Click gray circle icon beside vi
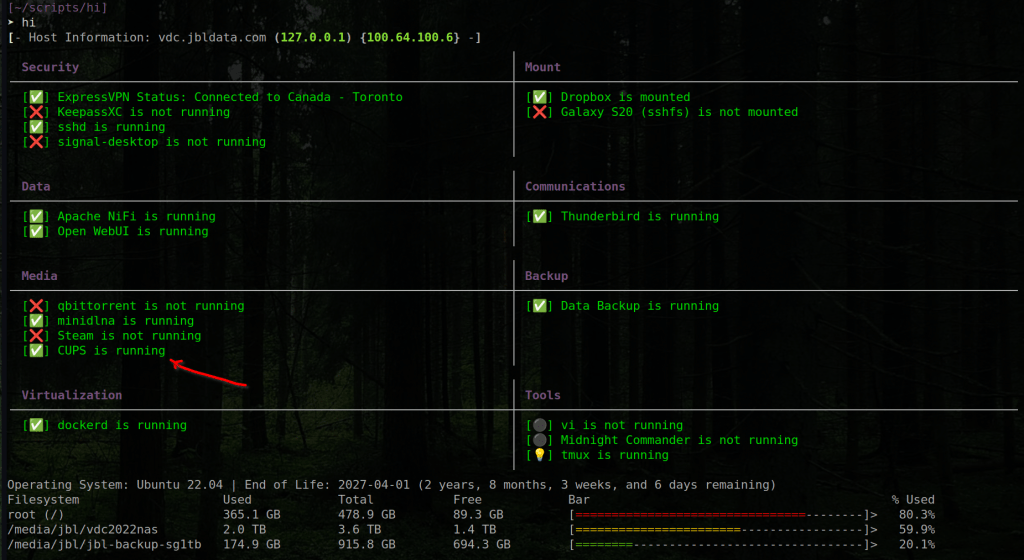The image size is (1024, 560). [540, 425]
